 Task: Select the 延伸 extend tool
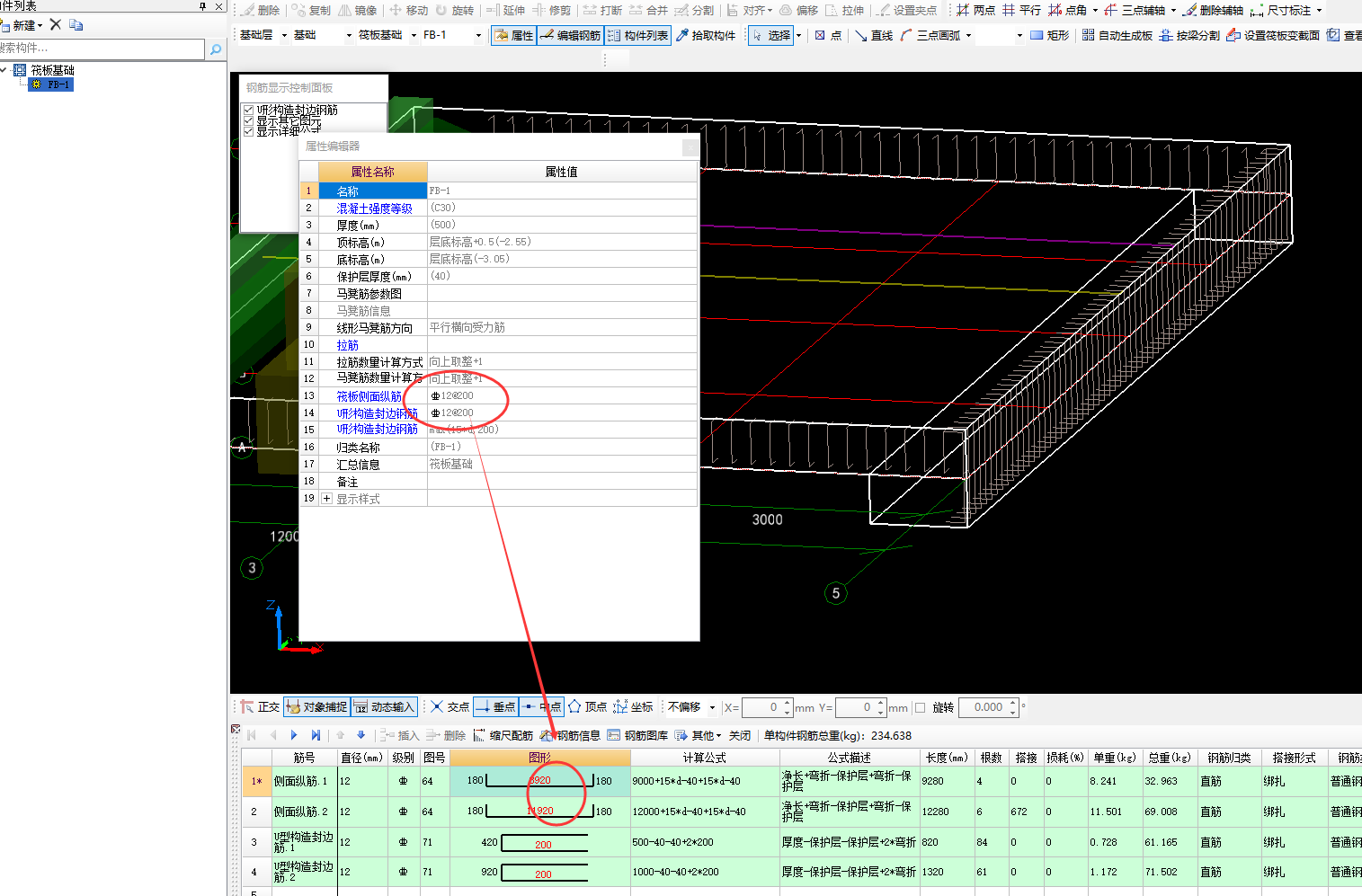coord(506,10)
